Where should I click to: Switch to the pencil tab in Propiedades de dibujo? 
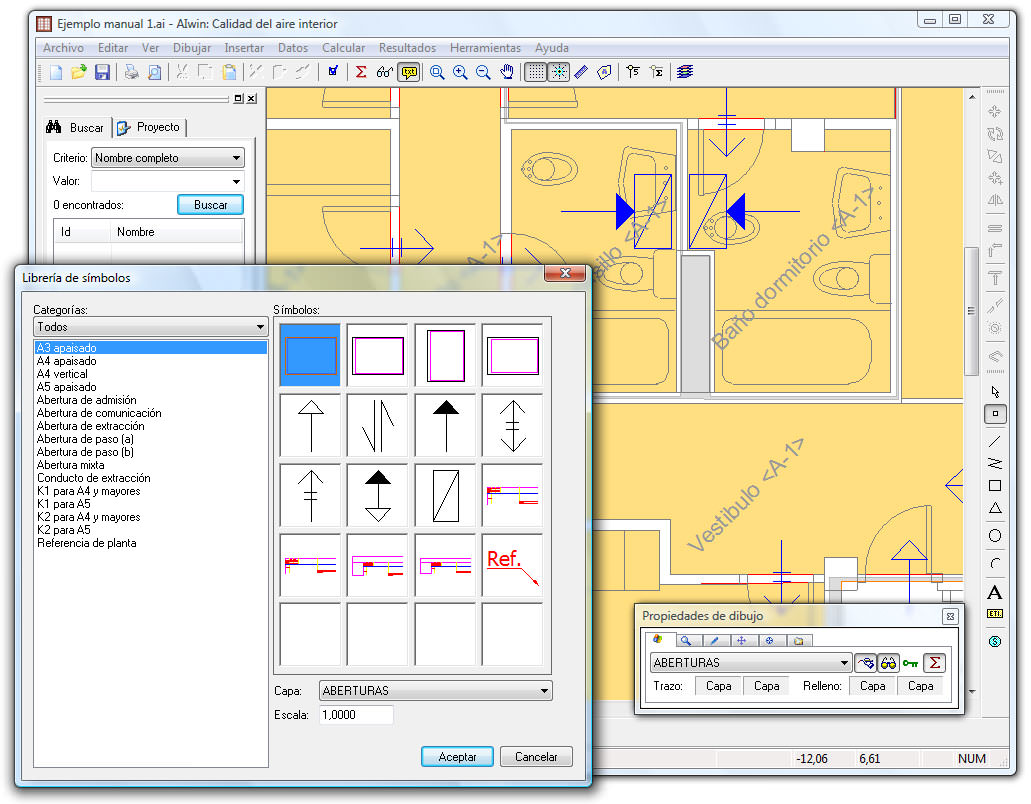pos(714,640)
